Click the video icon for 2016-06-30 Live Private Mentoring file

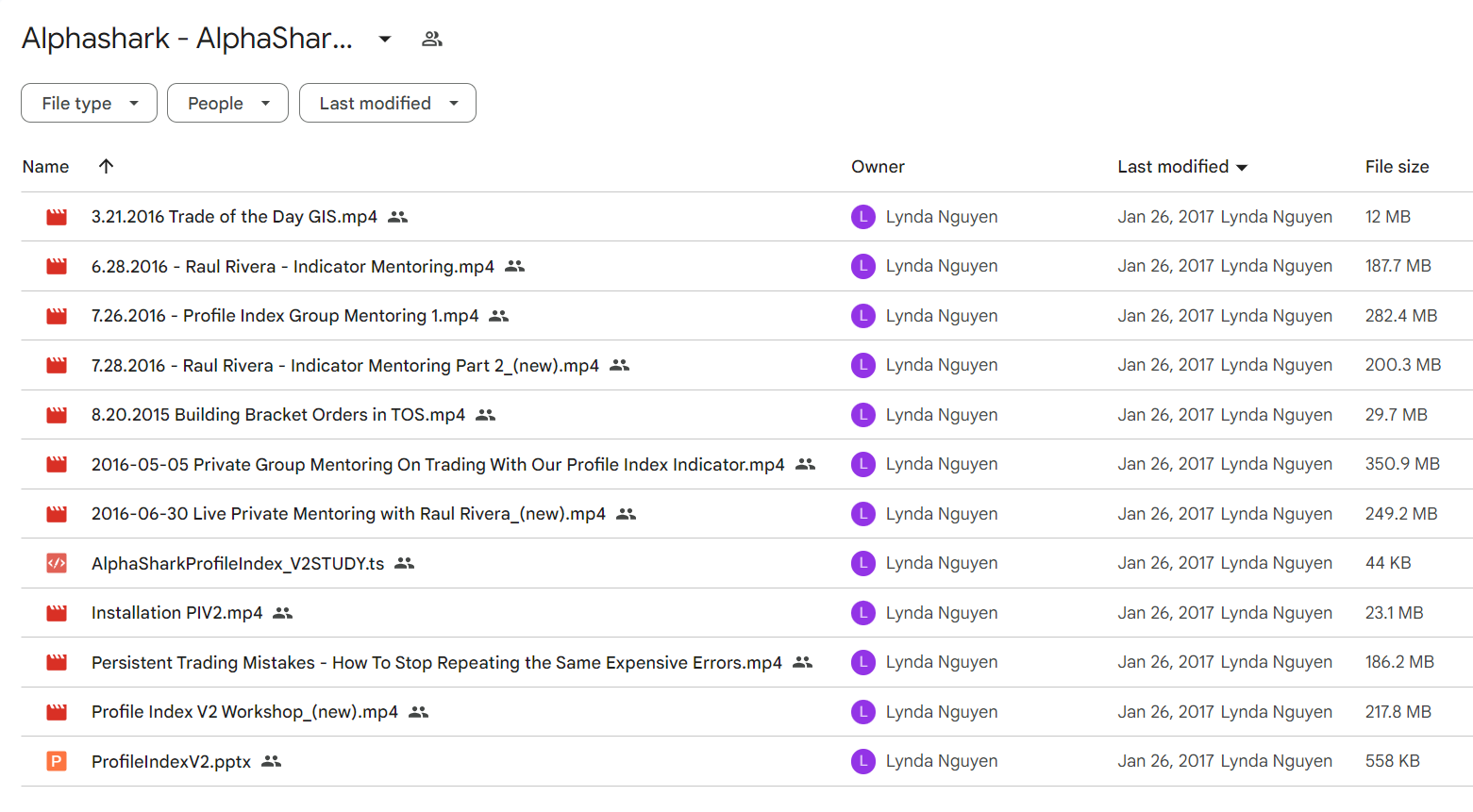[x=57, y=514]
